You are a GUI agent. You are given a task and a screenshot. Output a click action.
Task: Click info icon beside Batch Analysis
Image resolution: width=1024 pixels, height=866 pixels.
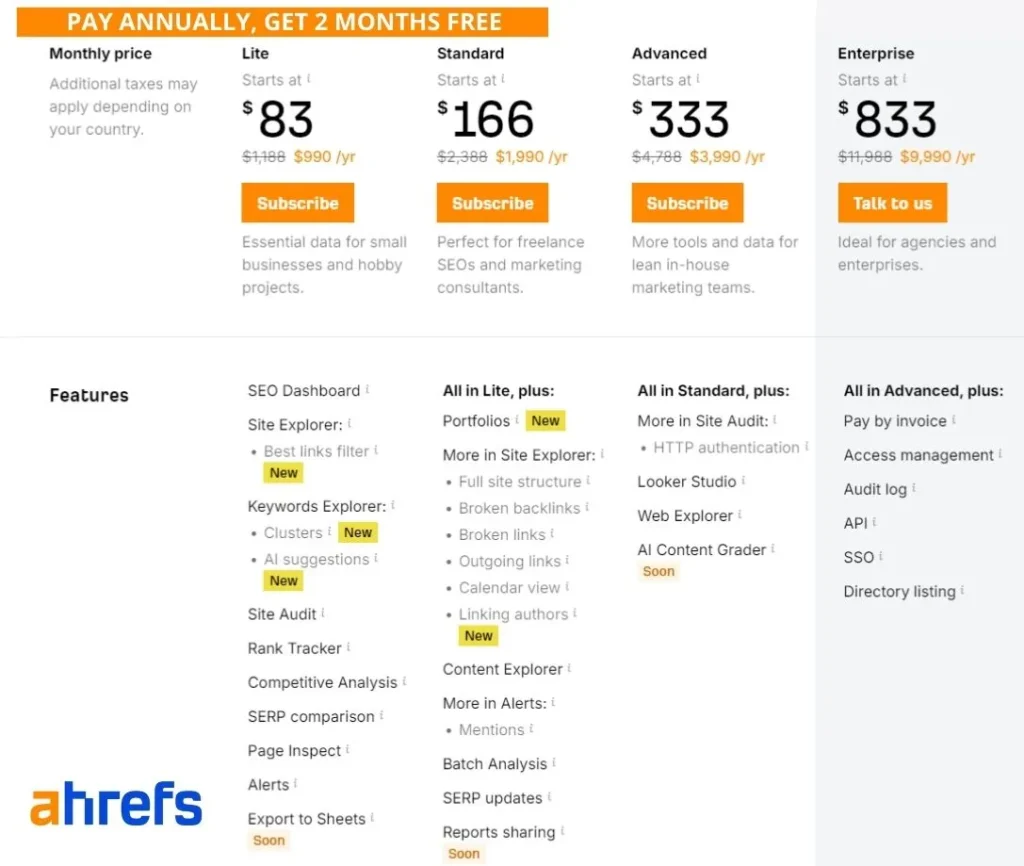click(x=555, y=762)
